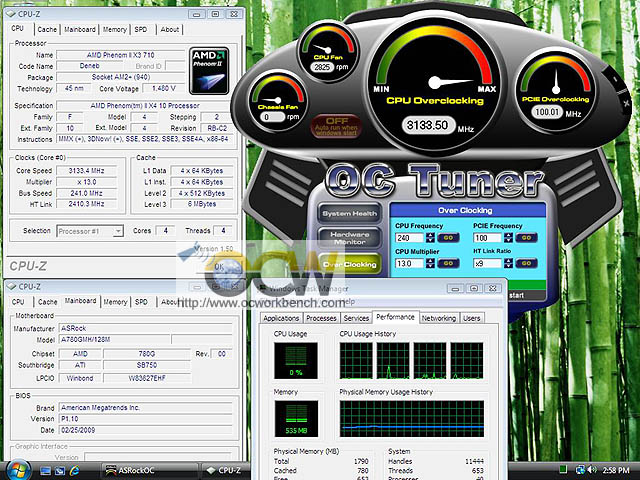The height and width of the screenshot is (480, 640).
Task: Open Memory tab in top CPU-Z window
Action: point(114,29)
